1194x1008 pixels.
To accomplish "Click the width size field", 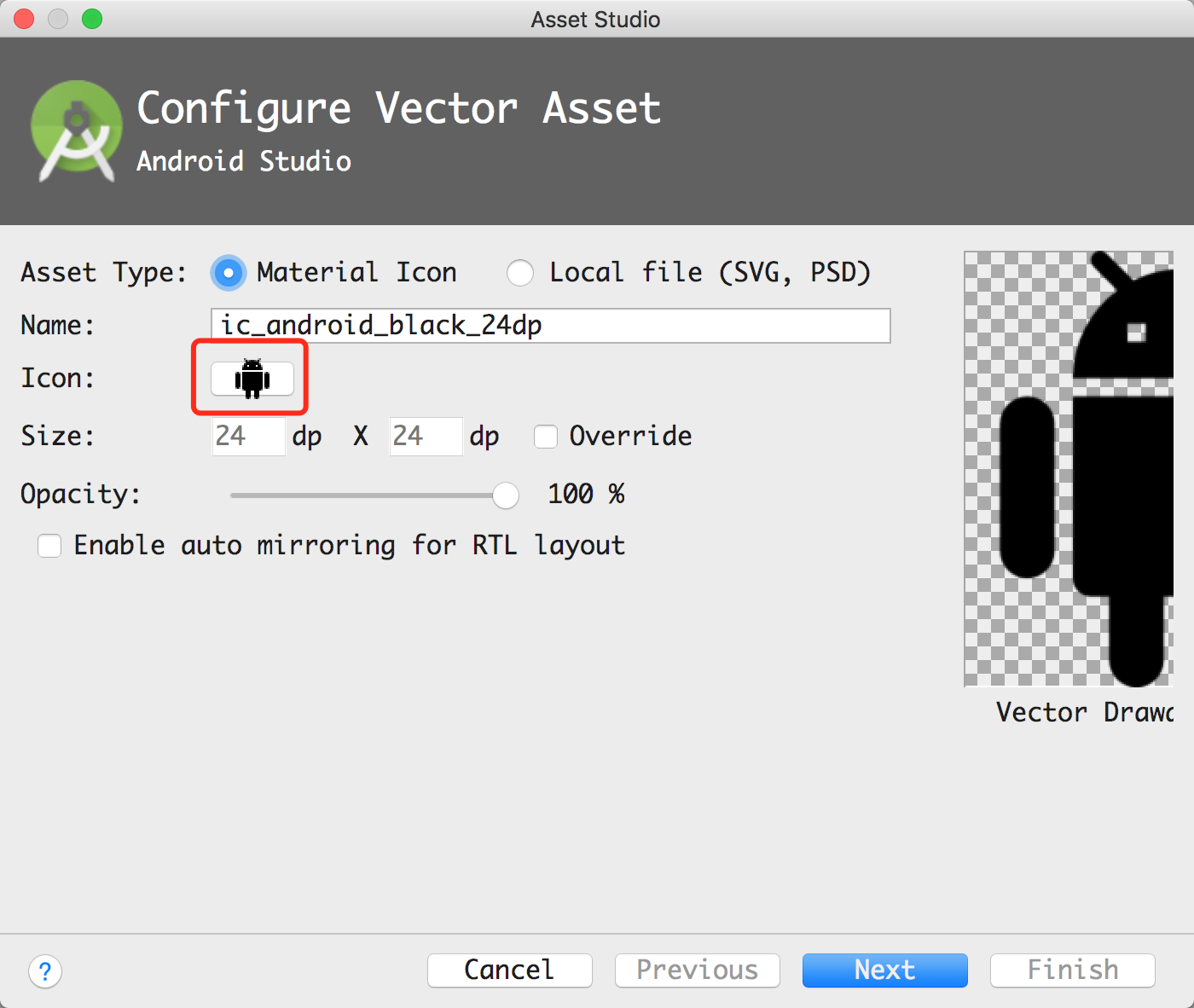I will pos(248,437).
